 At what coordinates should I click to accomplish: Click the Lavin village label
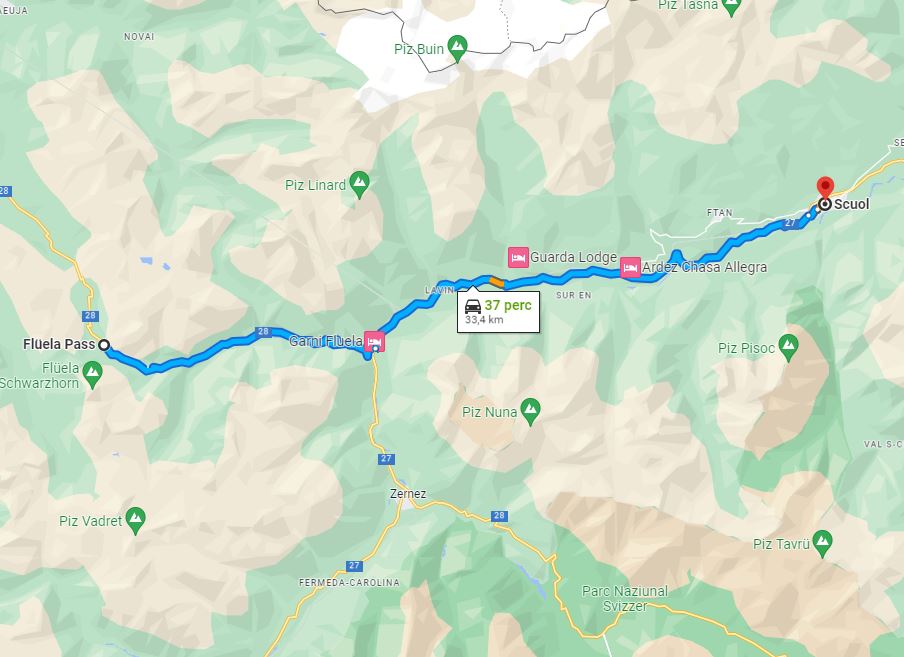(x=440, y=290)
